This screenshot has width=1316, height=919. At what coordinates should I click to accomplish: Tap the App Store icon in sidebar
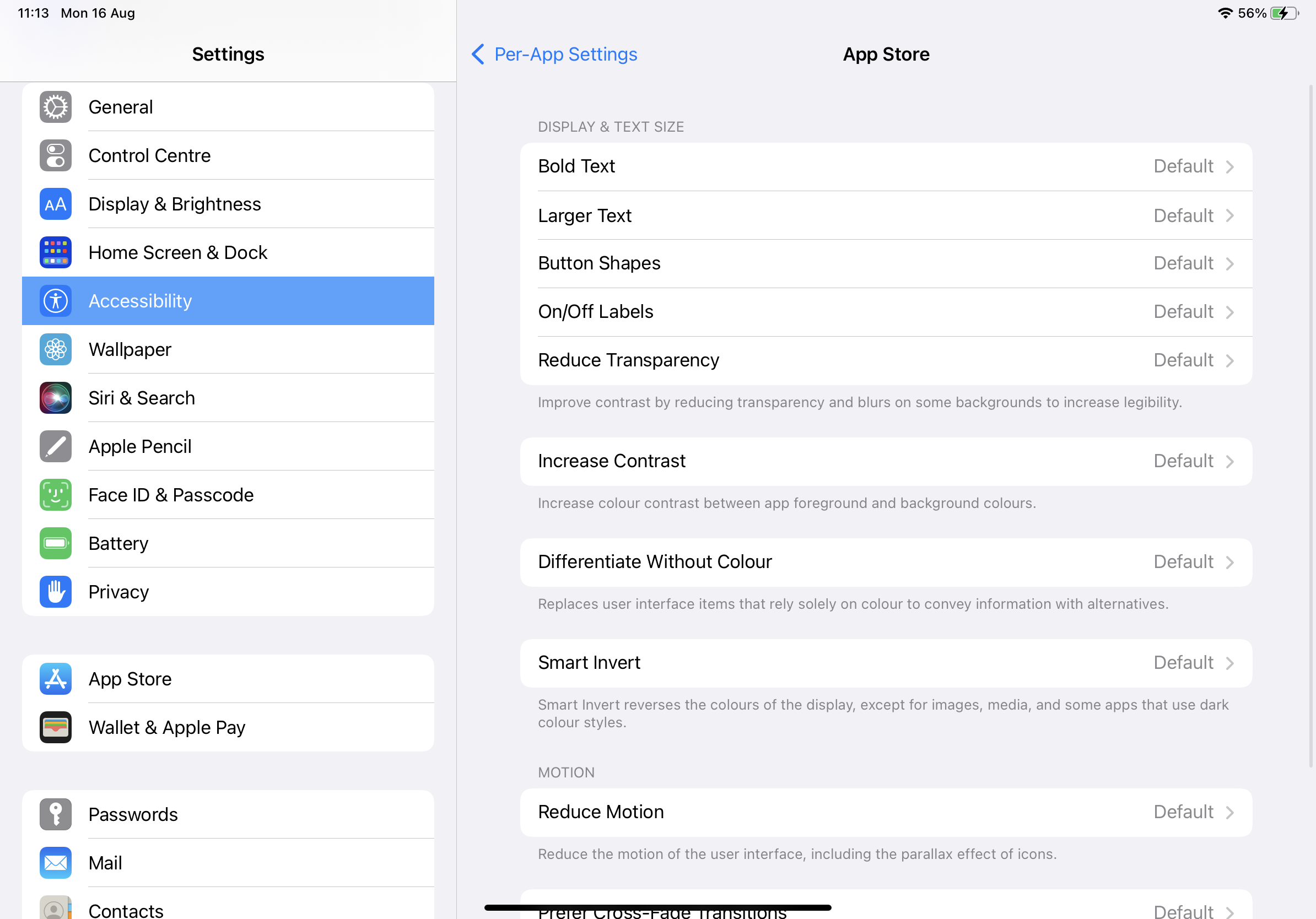[x=56, y=679]
